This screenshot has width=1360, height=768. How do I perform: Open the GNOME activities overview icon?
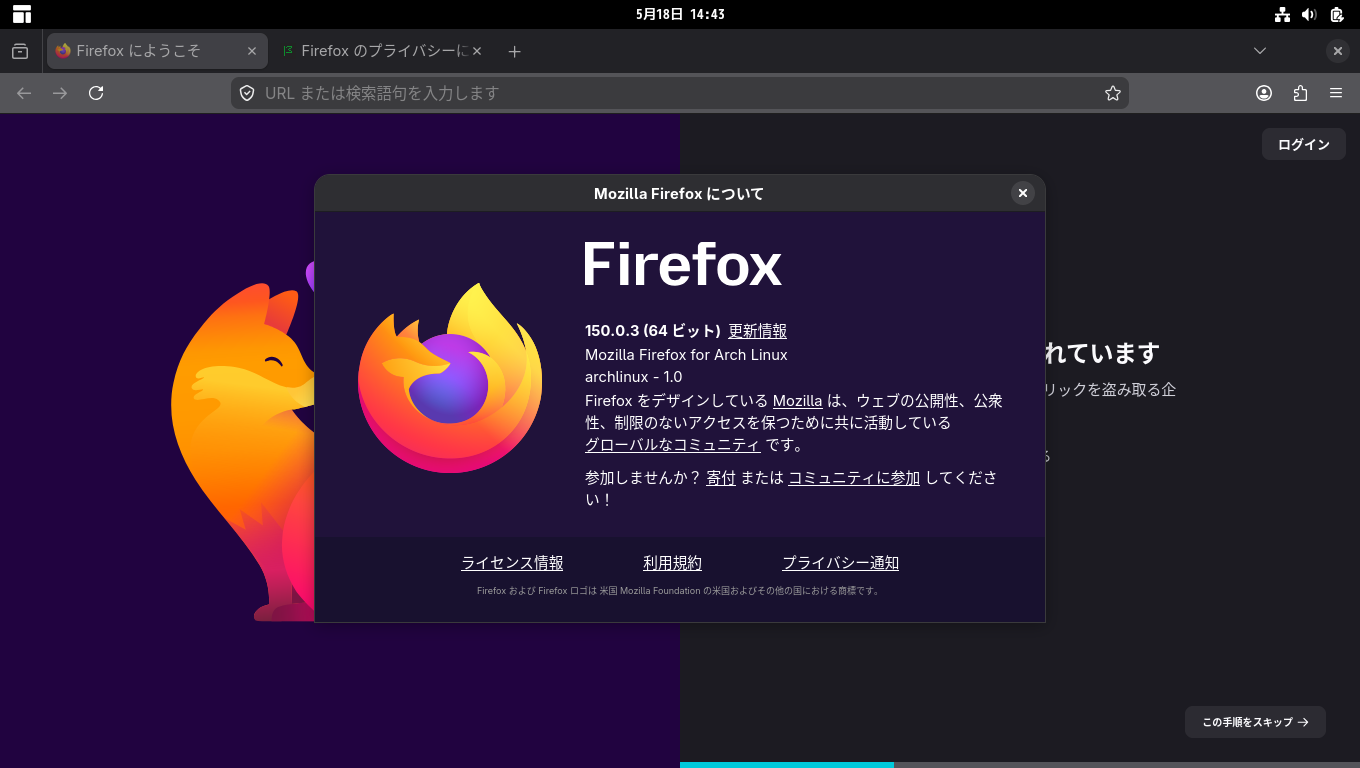(22, 14)
